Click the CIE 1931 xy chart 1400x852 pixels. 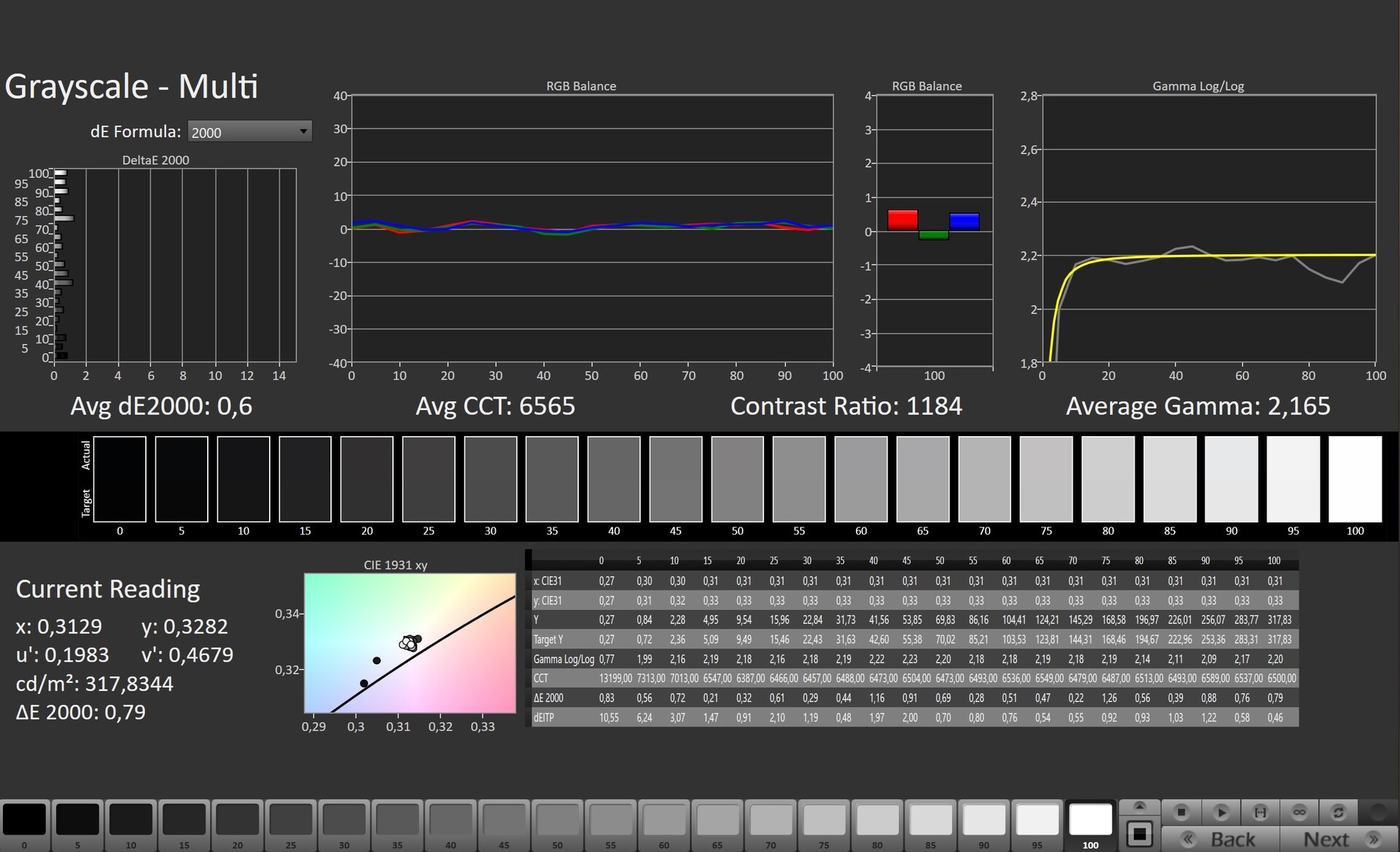(x=409, y=643)
